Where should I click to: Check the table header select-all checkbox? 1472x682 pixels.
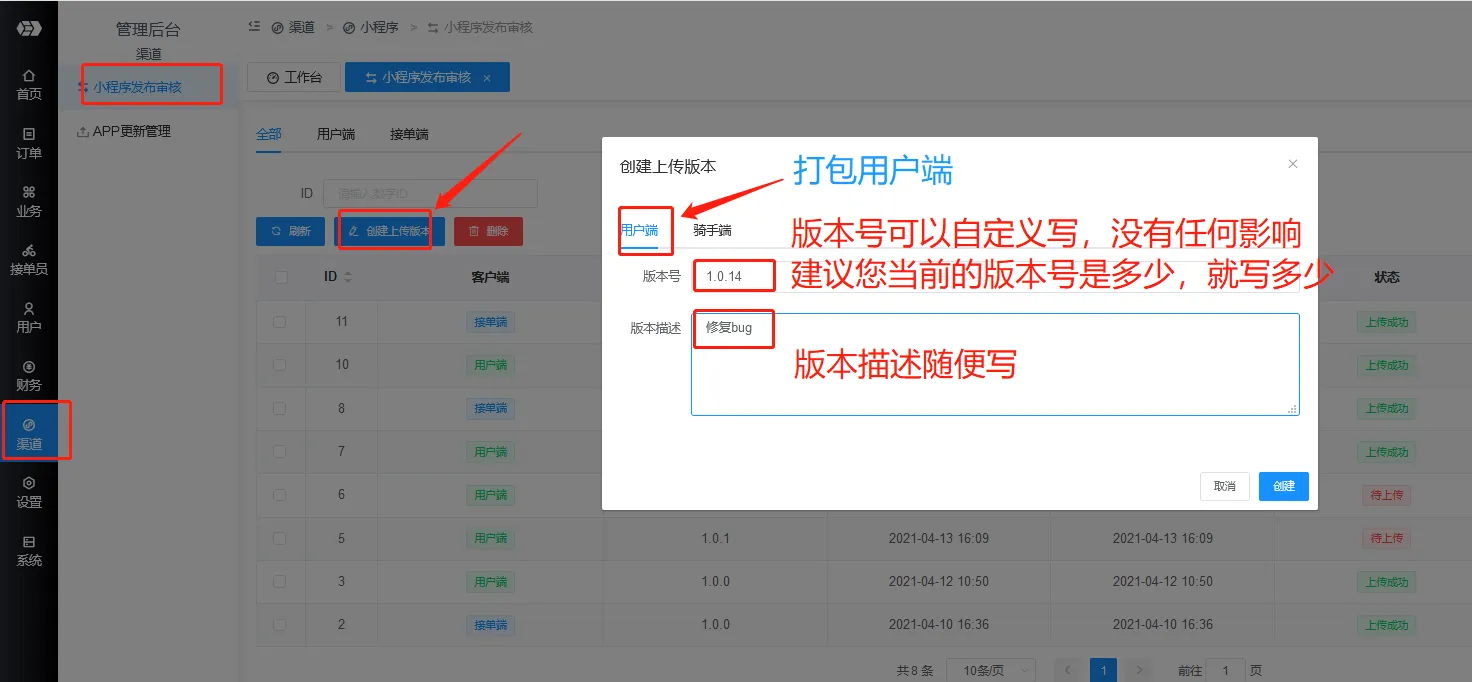tap(281, 277)
